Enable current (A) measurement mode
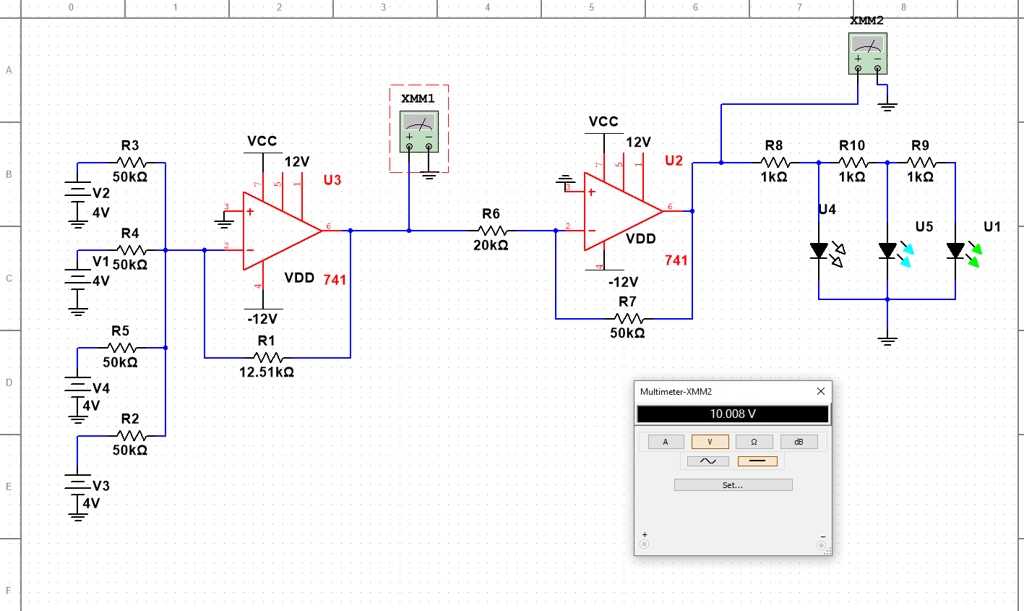Screen dimensions: 1024x611 [664, 440]
